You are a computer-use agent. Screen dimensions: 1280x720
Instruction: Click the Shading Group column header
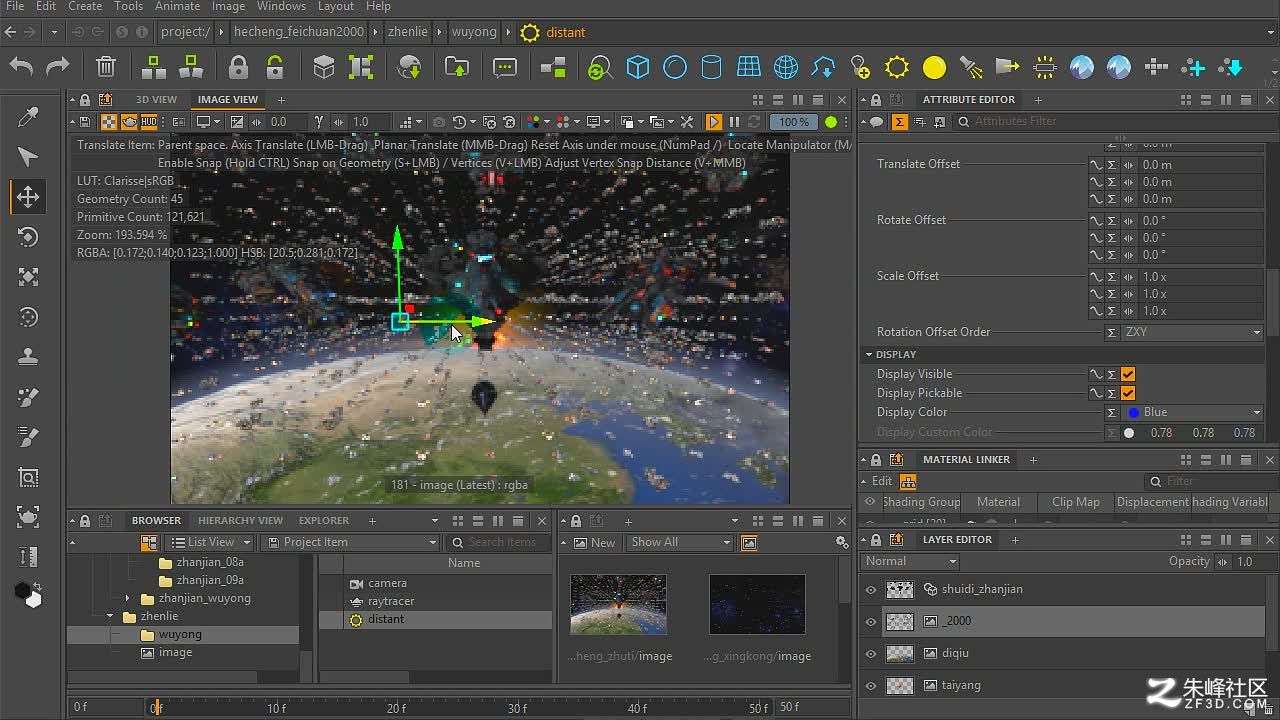(920, 502)
